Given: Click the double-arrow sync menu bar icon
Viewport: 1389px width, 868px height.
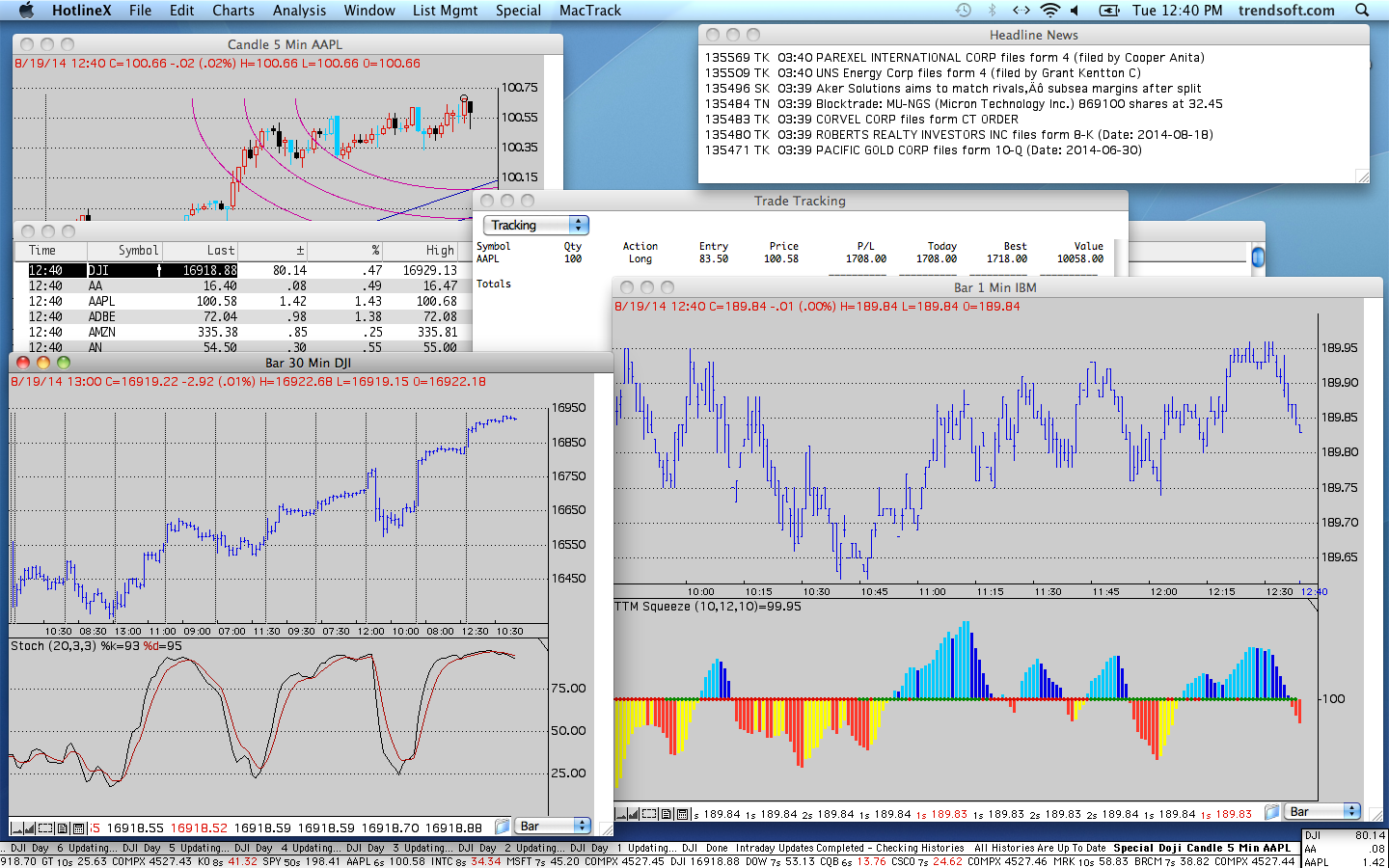Looking at the screenshot, I should click(x=1021, y=10).
